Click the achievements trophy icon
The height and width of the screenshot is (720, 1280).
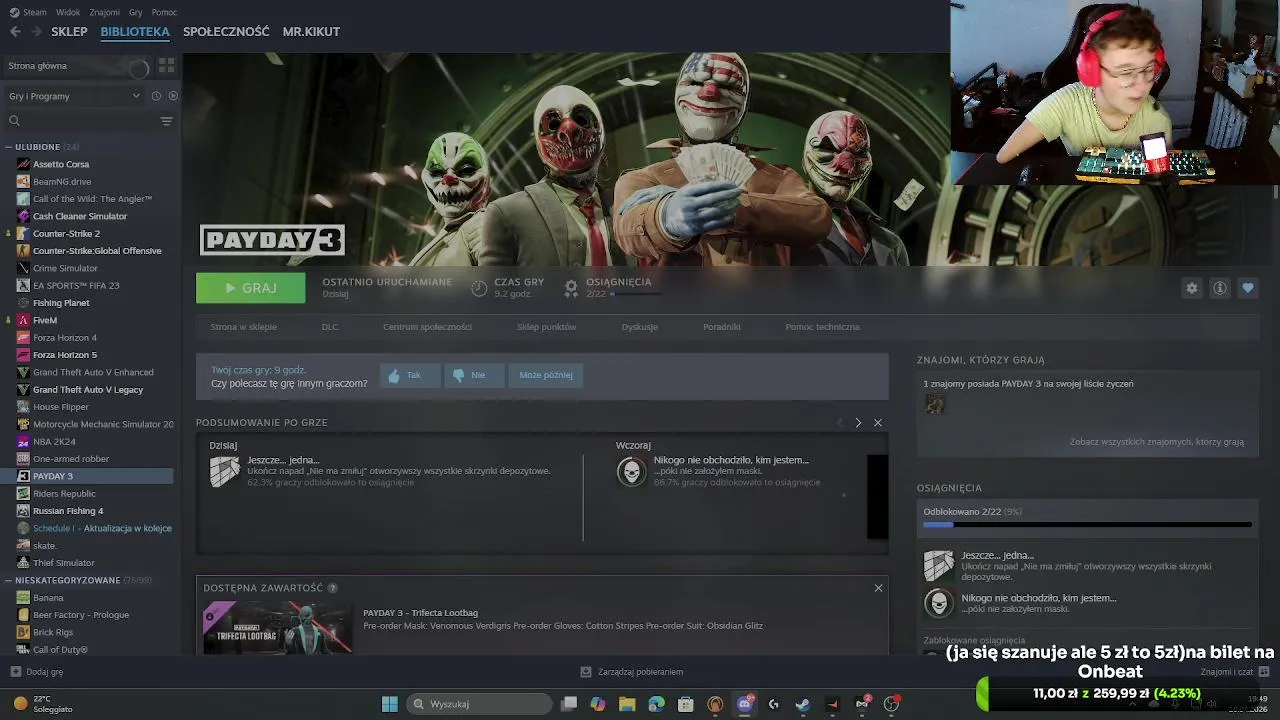pyautogui.click(x=571, y=288)
